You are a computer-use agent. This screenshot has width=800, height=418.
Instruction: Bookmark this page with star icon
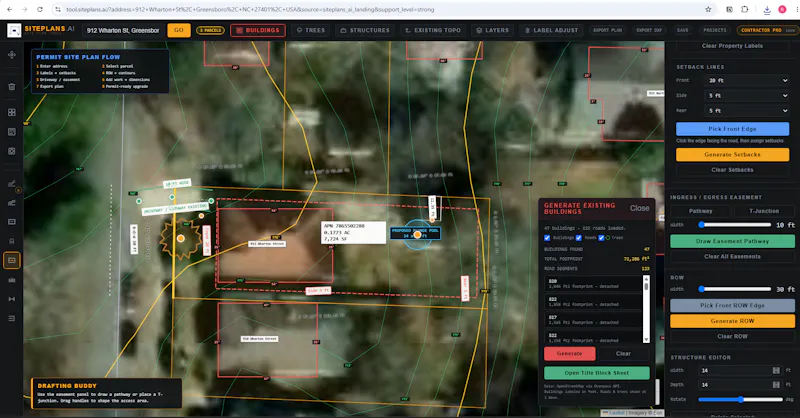click(x=708, y=9)
